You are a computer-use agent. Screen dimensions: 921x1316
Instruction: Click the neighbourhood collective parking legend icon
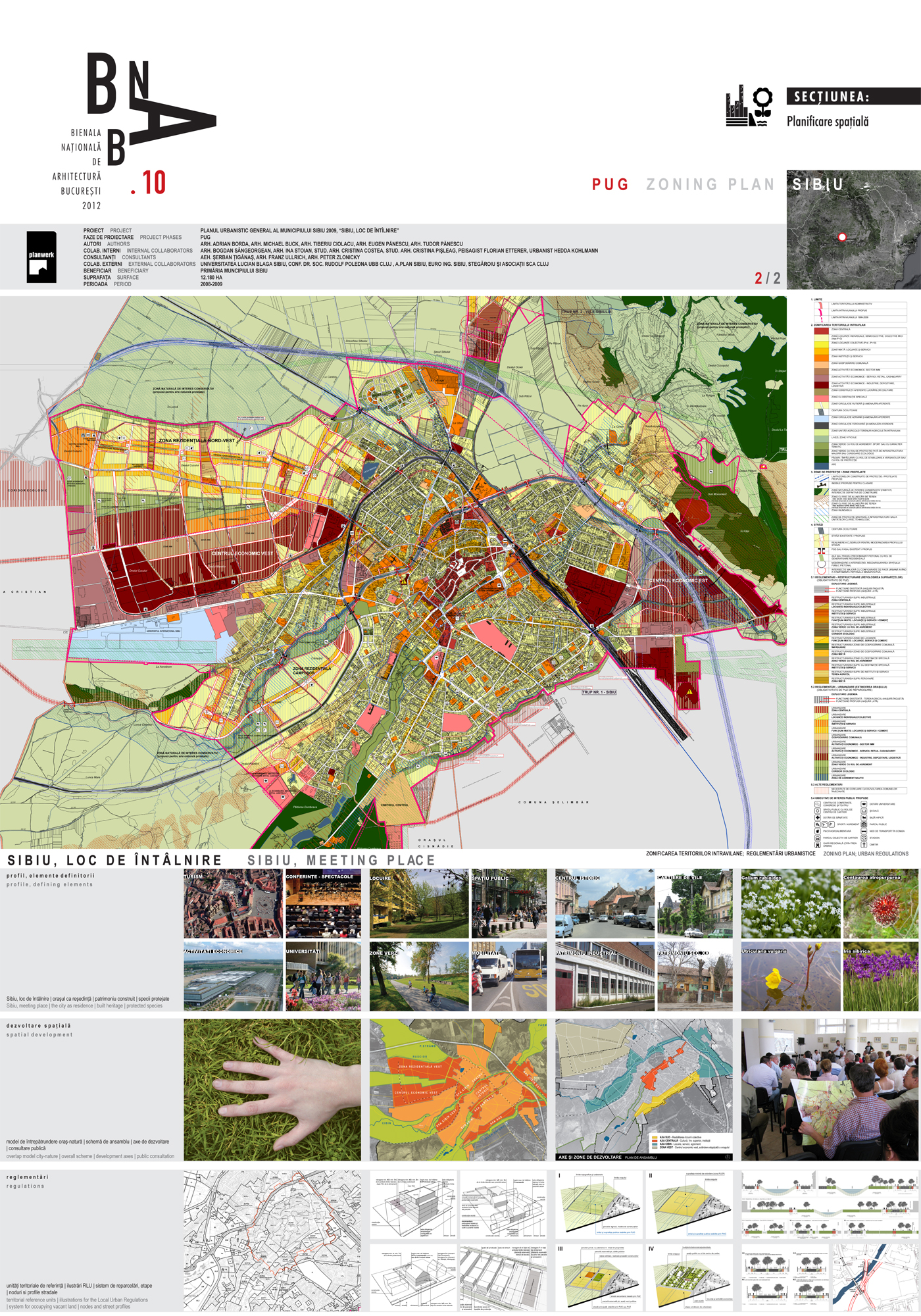[818, 838]
